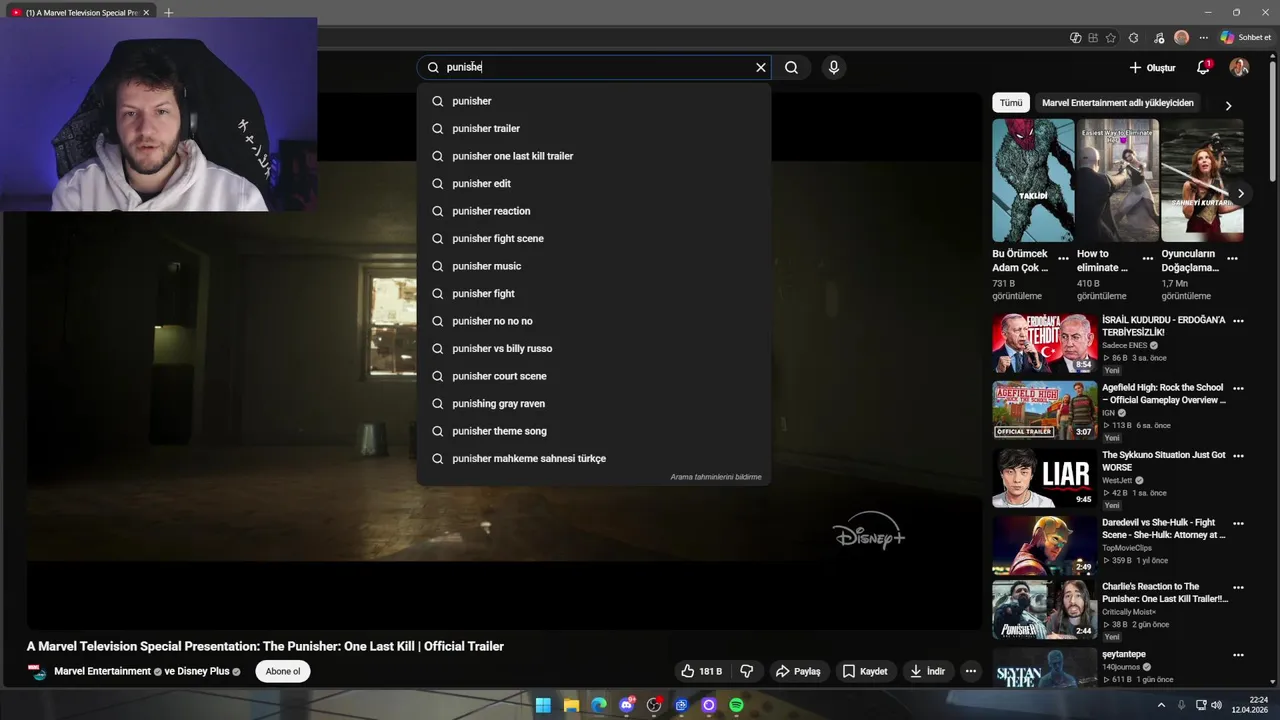Image resolution: width=1280 pixels, height=720 pixels.
Task: Pick suggestion 'punisher reaction'
Action: point(594,211)
